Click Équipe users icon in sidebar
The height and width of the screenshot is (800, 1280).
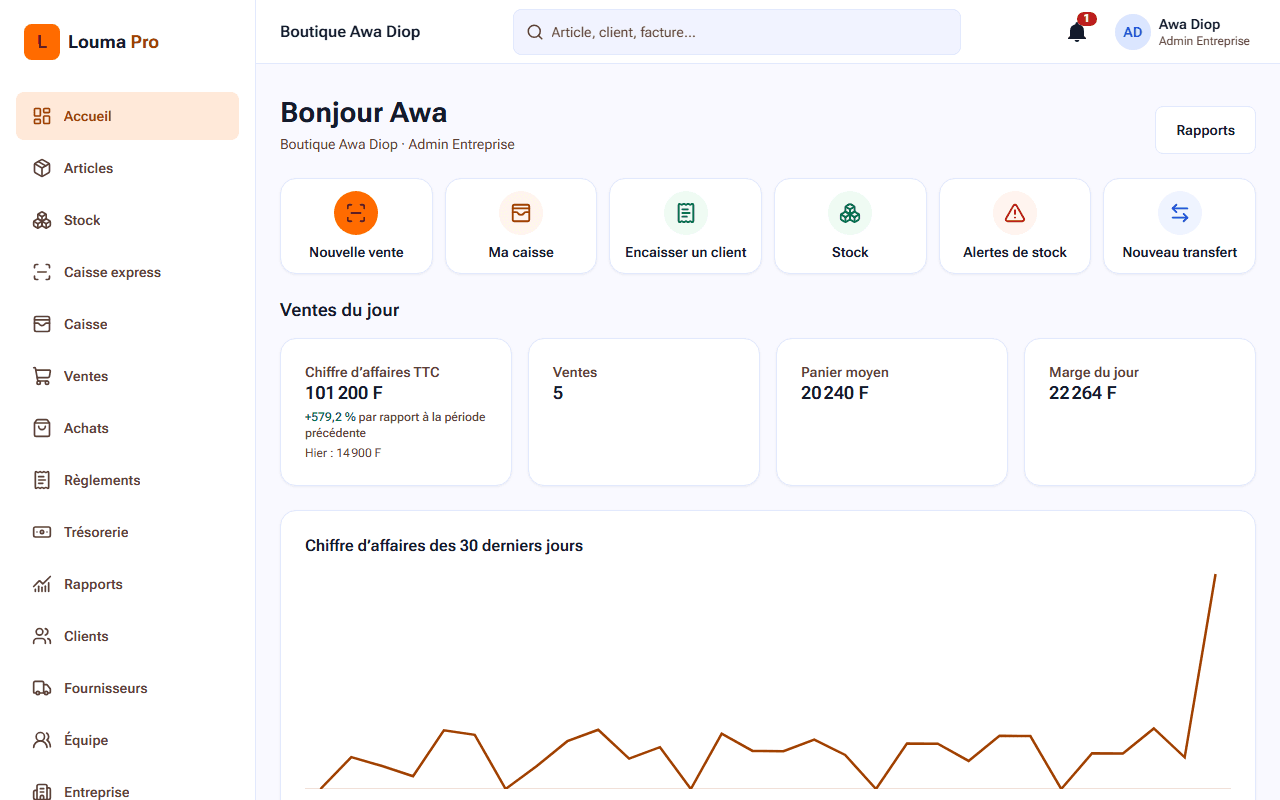click(42, 740)
